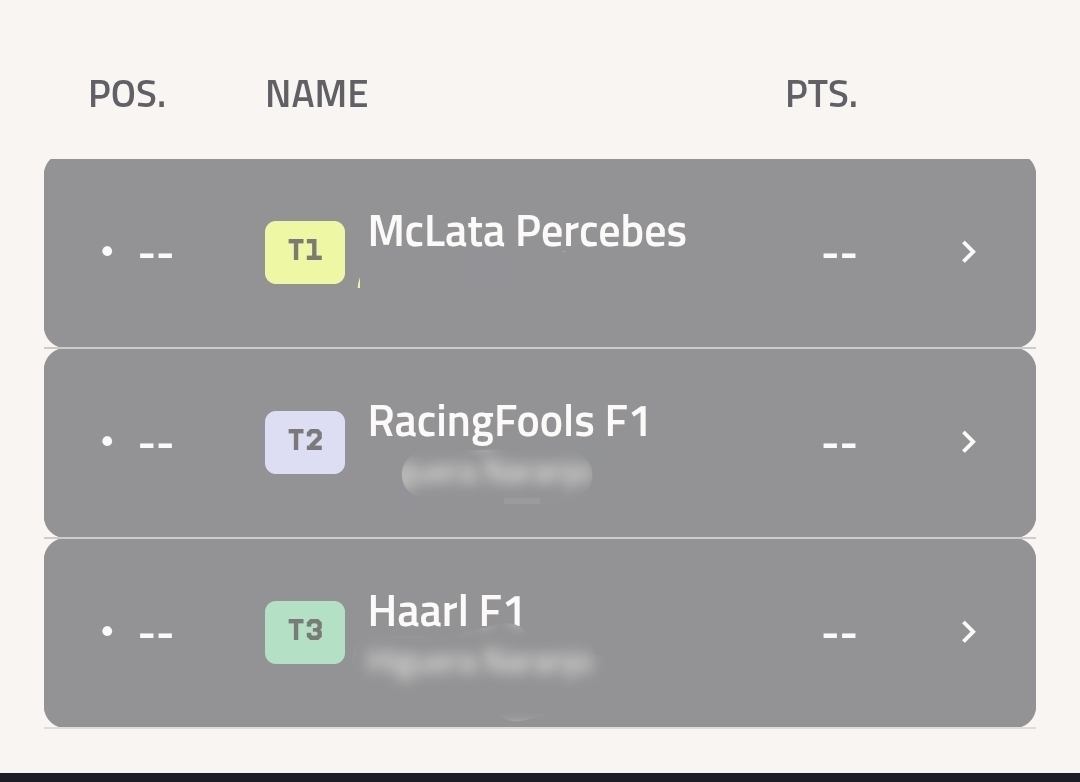Click Haarl F1 position dashes
Screen dimensions: 1080x782
(156, 633)
